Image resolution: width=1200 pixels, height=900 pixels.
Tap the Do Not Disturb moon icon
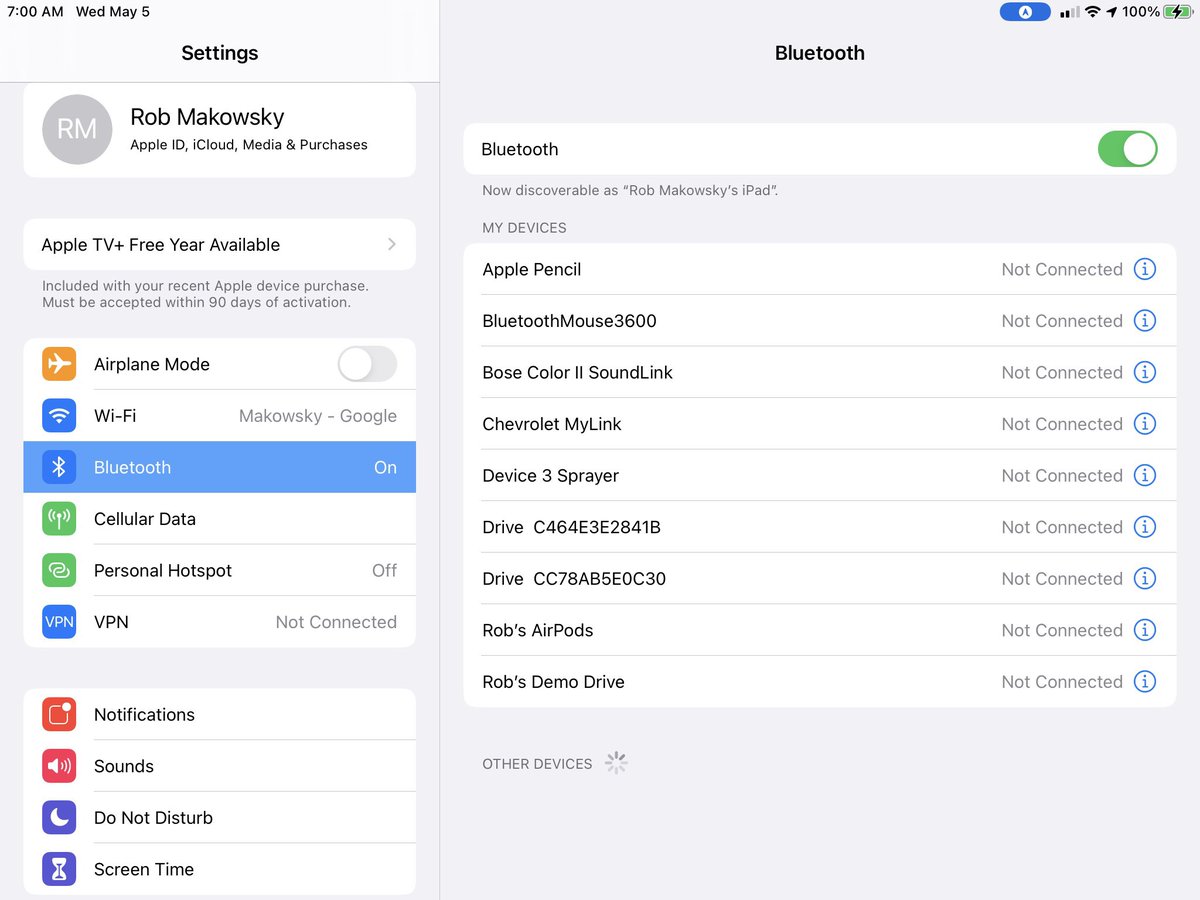(59, 817)
